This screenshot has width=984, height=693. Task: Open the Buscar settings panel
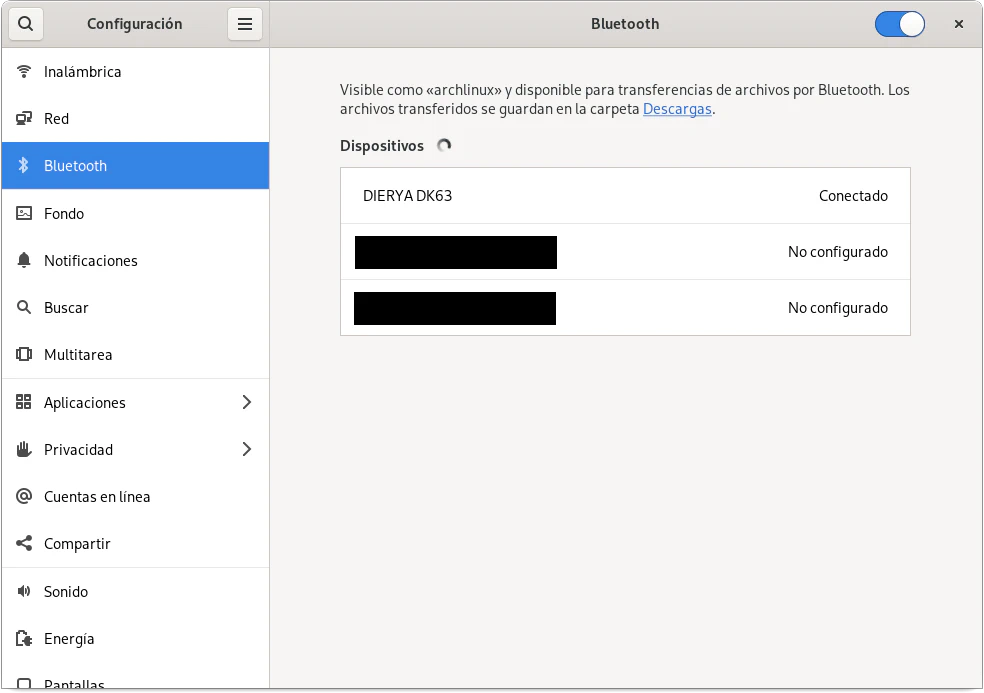pos(66,308)
